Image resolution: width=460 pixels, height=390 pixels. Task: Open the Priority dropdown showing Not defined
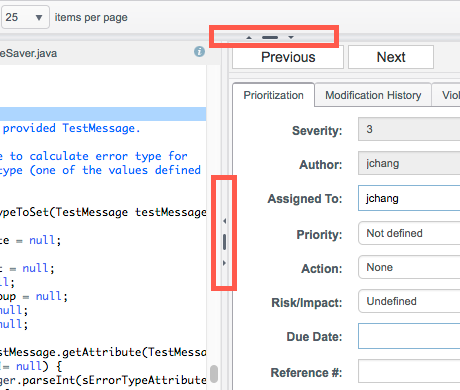click(409, 233)
